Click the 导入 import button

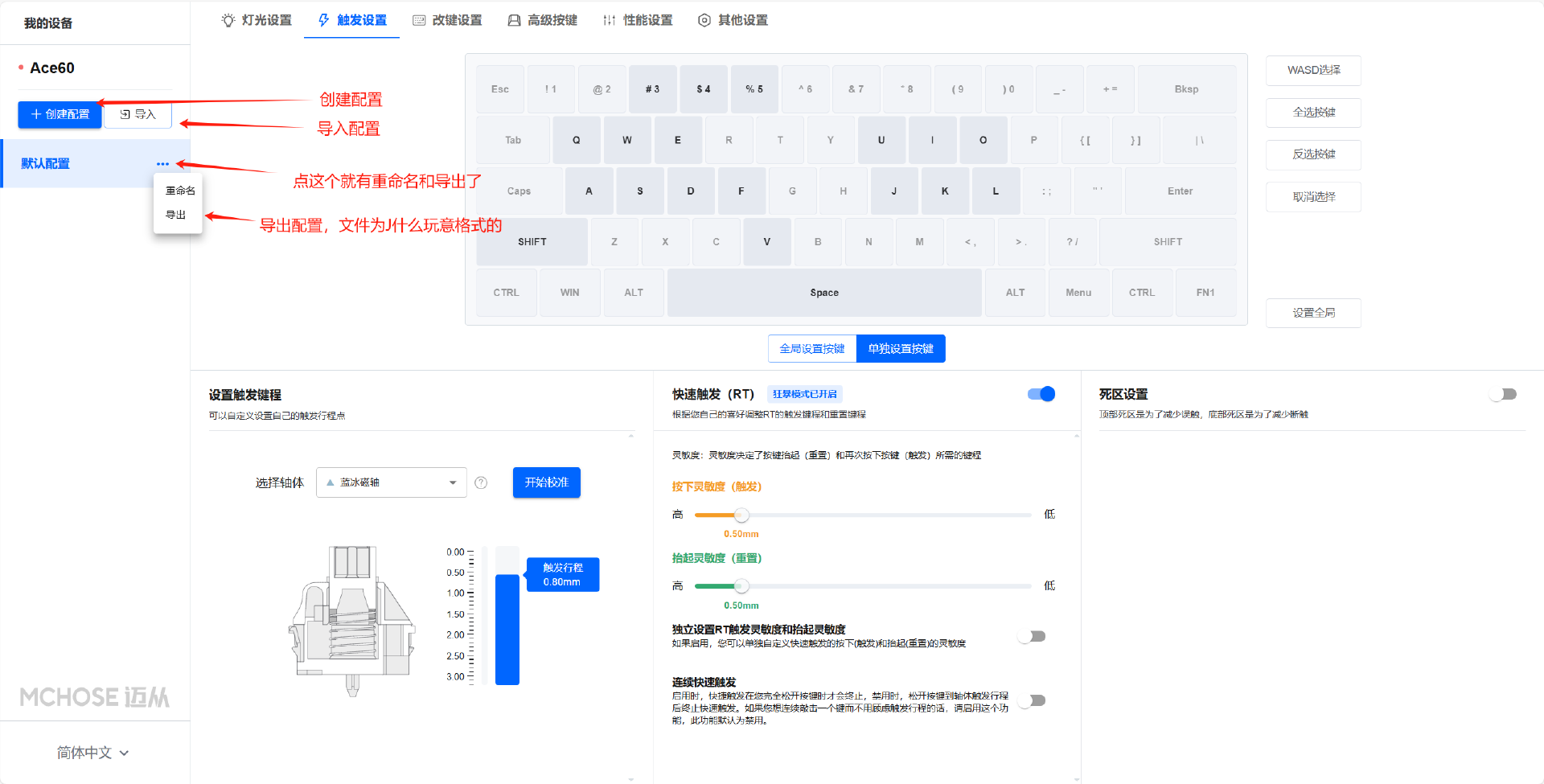138,114
